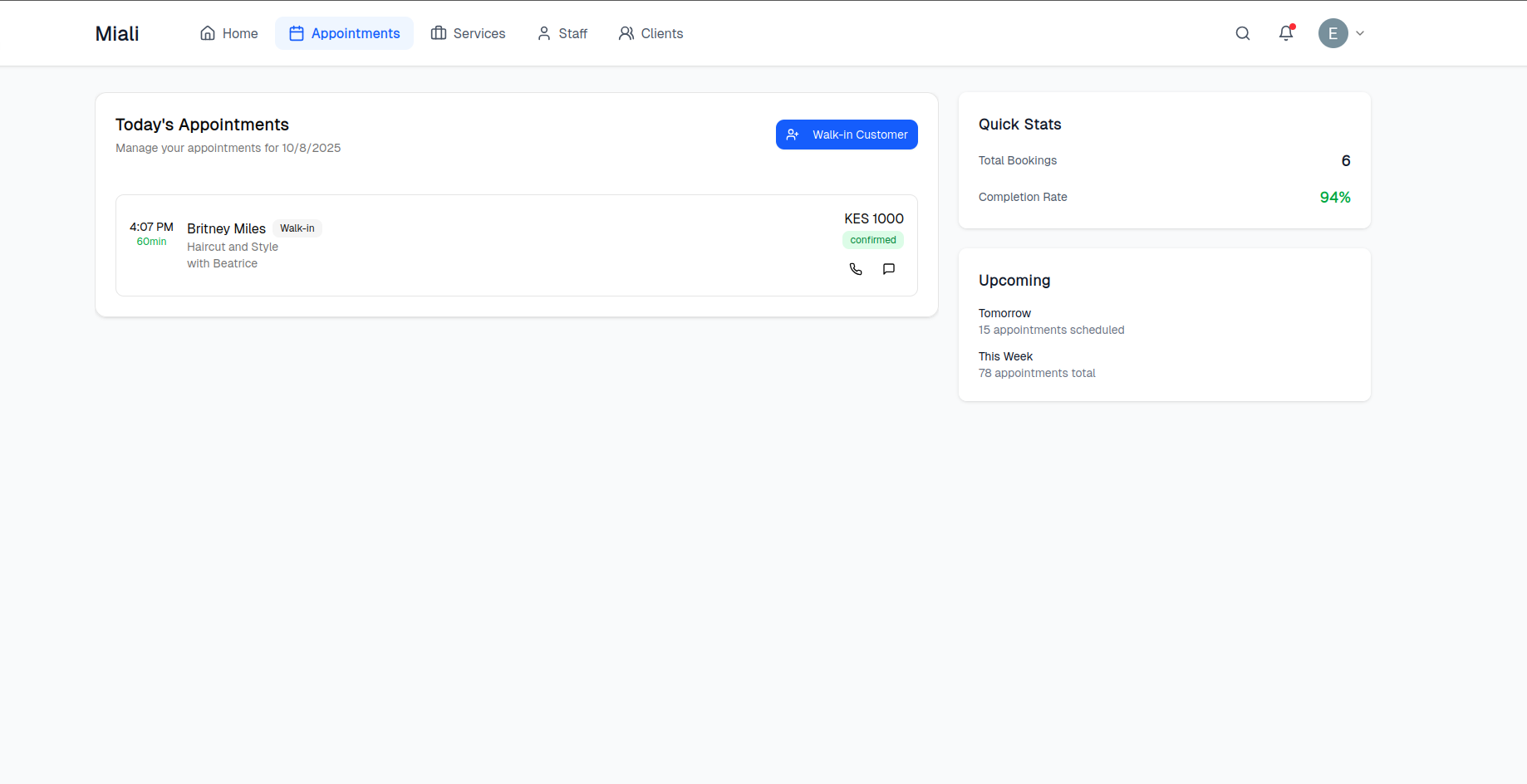Call Britney Miles via phone icon
Screen dimensions: 1527x784
point(856,269)
